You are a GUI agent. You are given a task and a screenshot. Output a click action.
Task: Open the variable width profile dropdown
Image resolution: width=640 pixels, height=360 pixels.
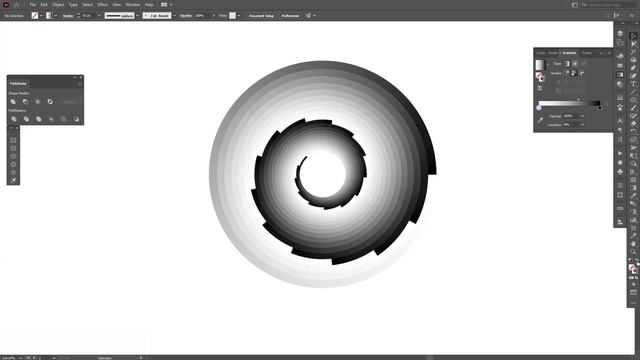coord(138,16)
